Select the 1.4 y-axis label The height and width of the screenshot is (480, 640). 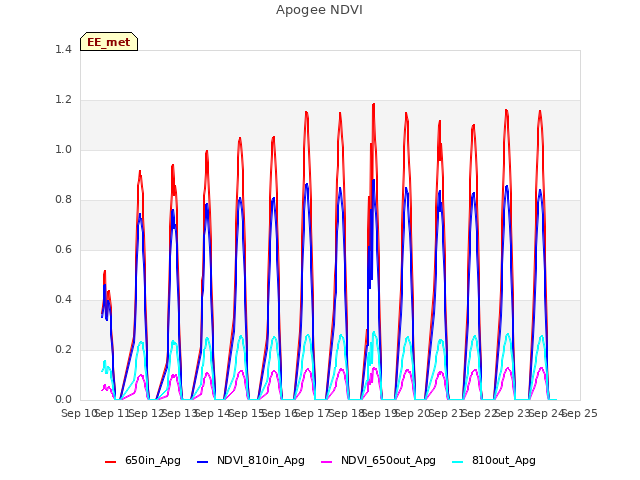tap(63, 49)
